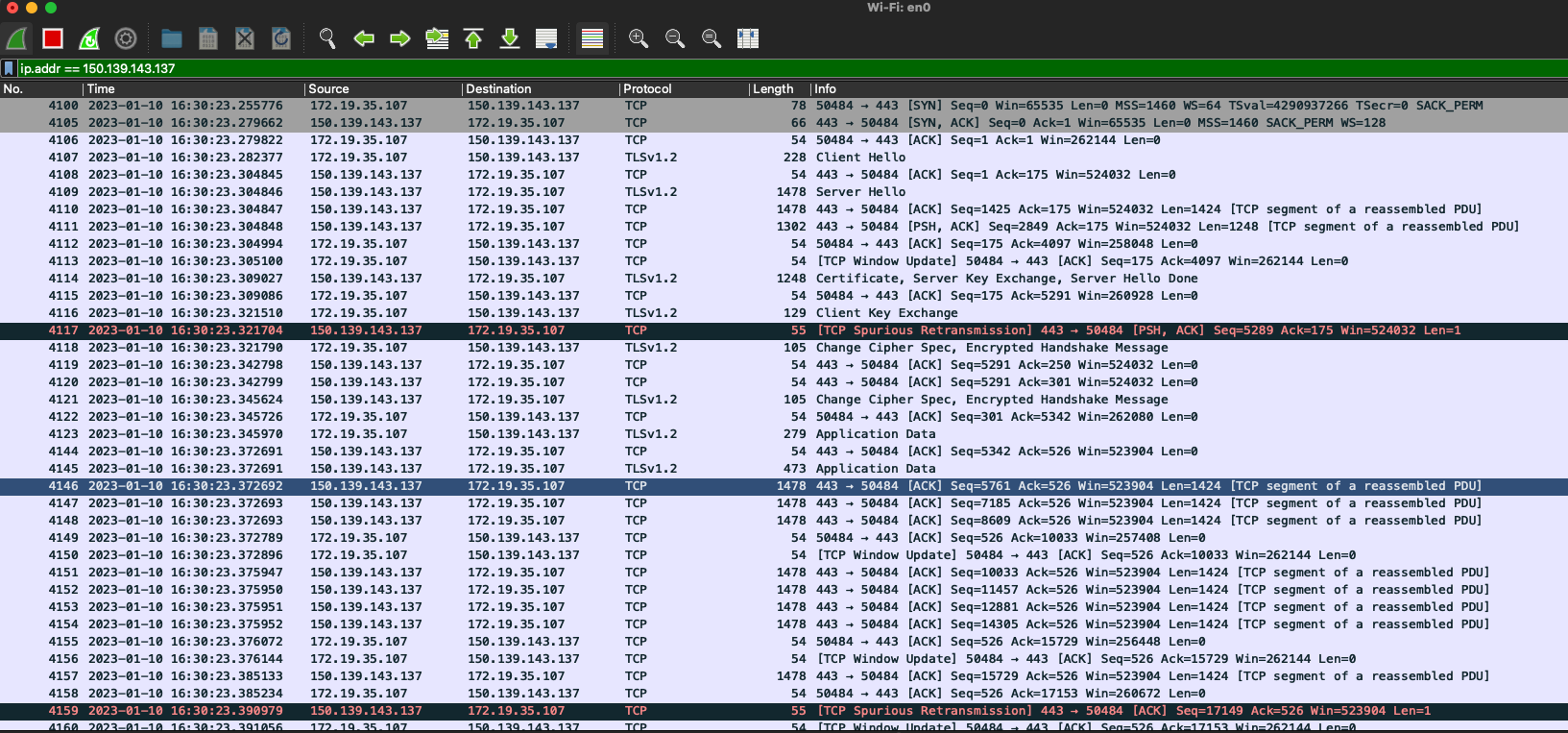This screenshot has height=733, width=1568.
Task: Select packet 4150 TCP Window Update
Action: [x=784, y=555]
